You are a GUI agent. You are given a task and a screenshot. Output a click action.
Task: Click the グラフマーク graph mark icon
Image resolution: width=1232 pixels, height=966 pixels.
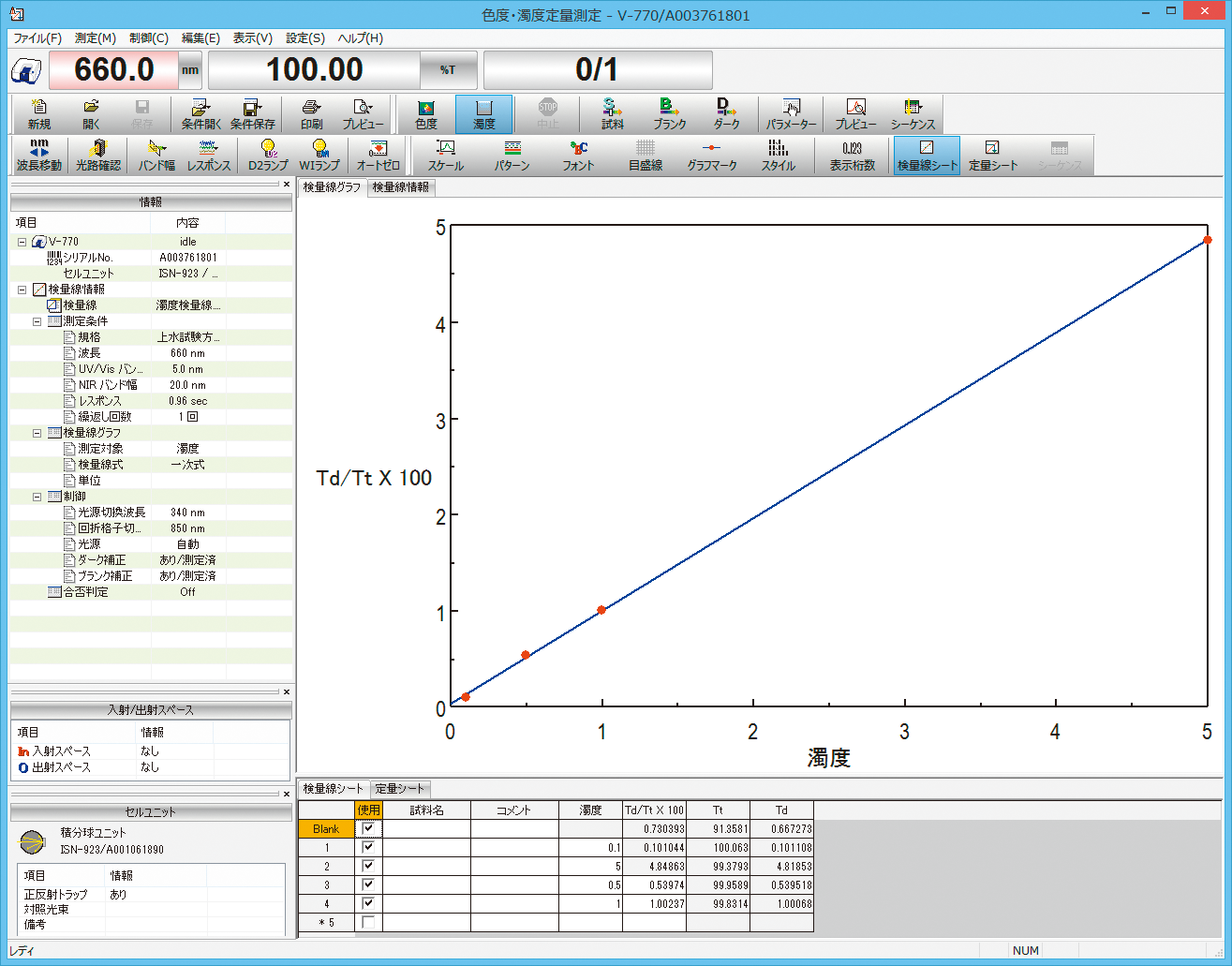(x=712, y=156)
